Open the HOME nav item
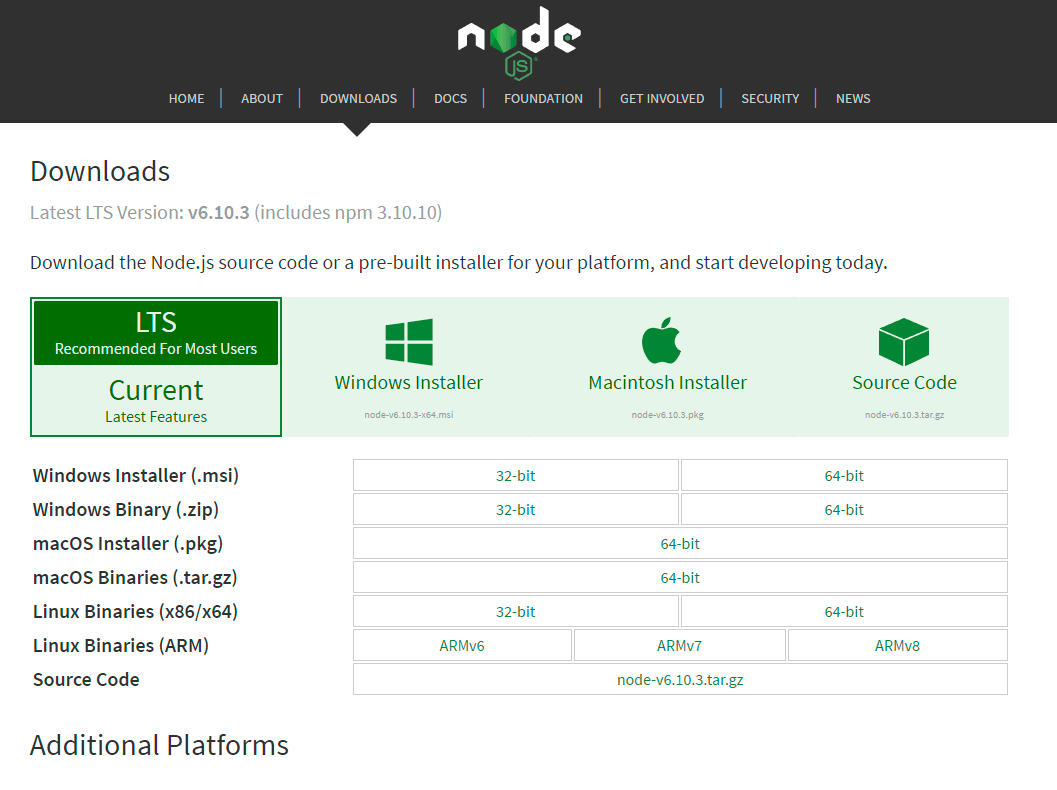The height and width of the screenshot is (790, 1057). 186,98
